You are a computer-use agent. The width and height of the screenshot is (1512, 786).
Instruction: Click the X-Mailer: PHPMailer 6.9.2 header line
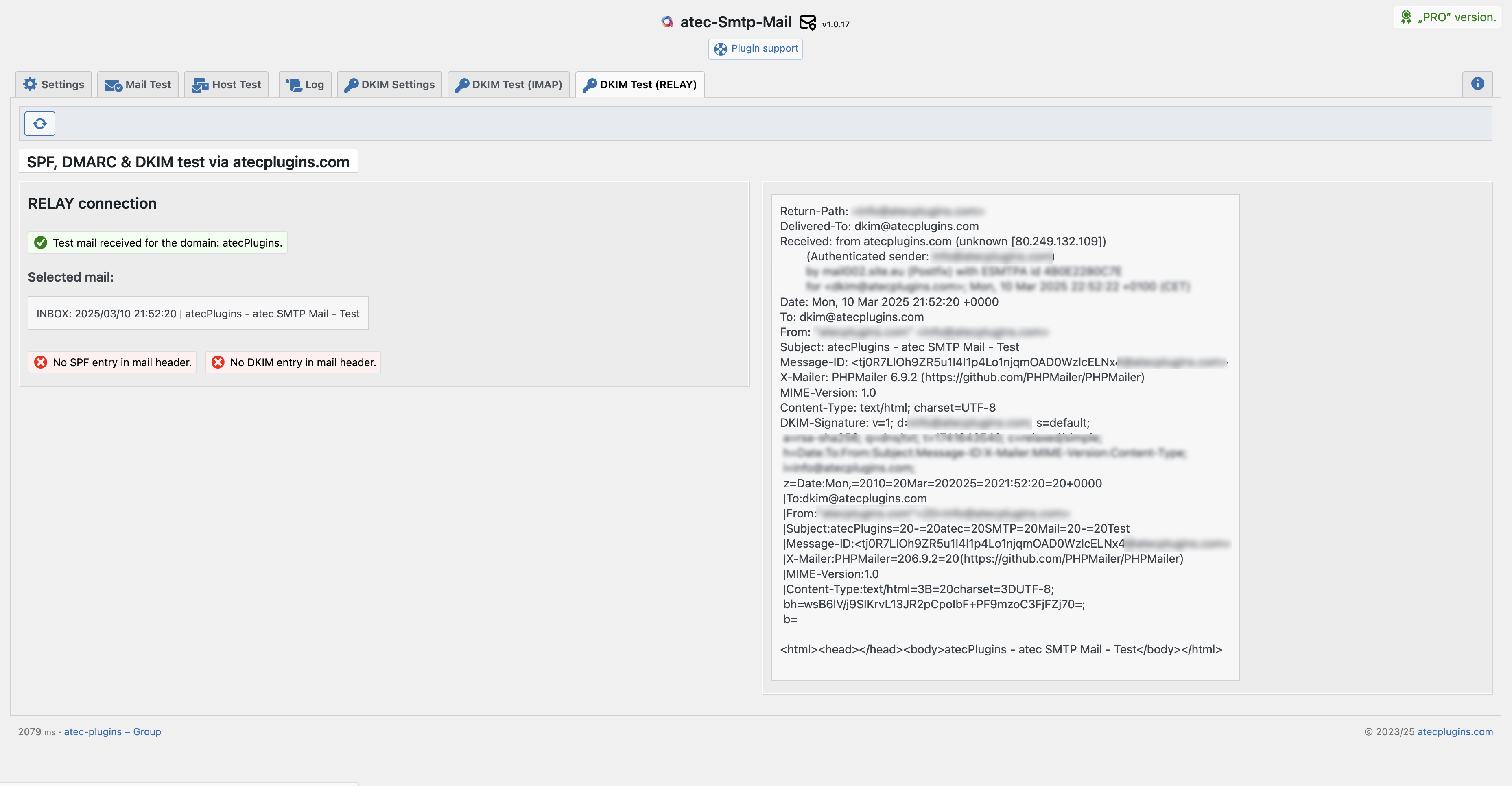tap(962, 378)
